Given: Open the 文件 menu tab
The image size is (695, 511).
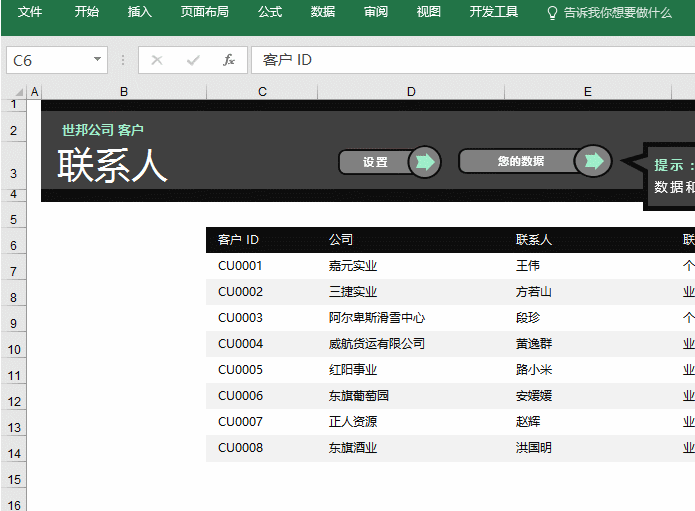Looking at the screenshot, I should pos(30,13).
